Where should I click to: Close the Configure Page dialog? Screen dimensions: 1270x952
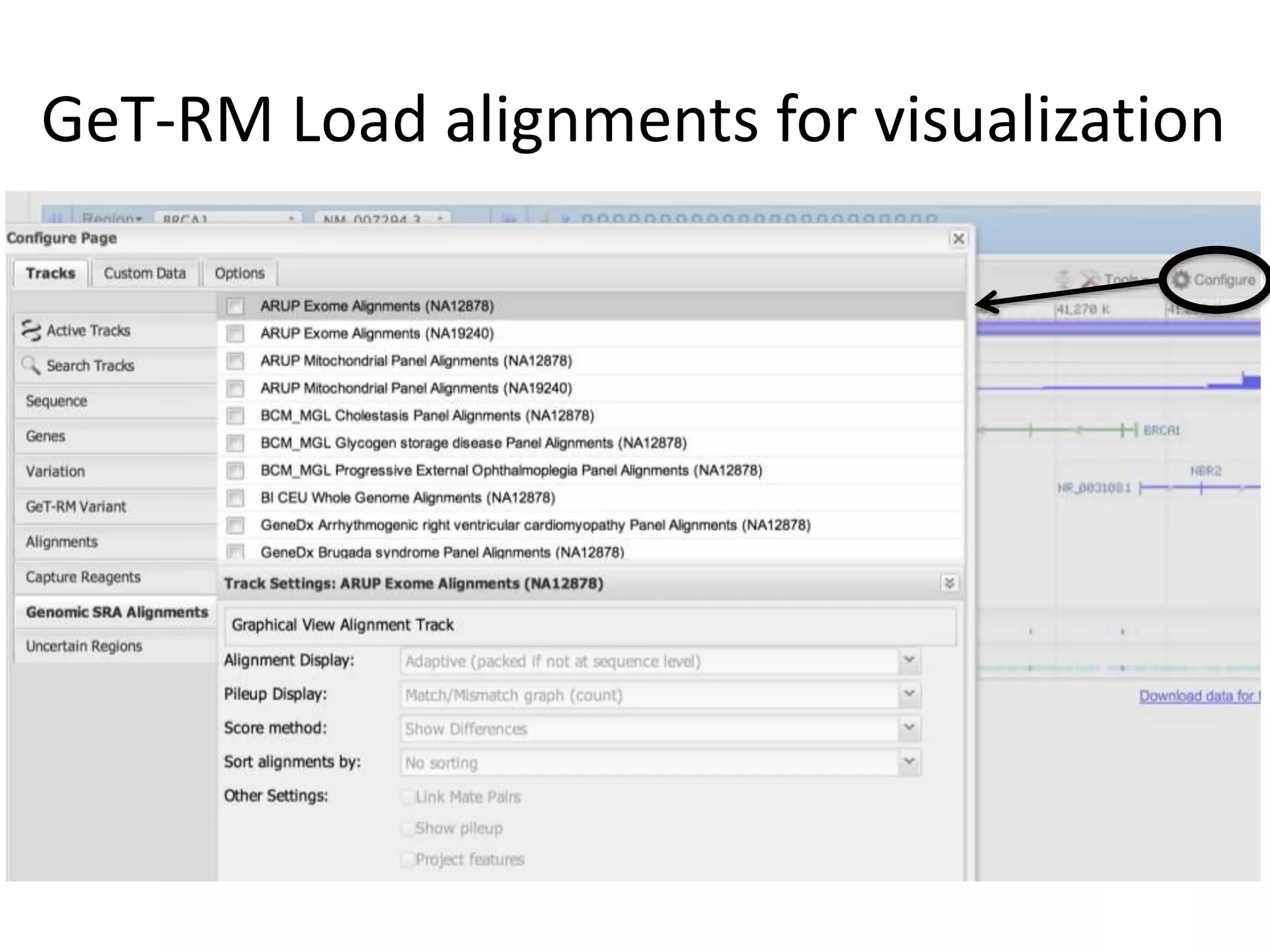click(x=958, y=239)
